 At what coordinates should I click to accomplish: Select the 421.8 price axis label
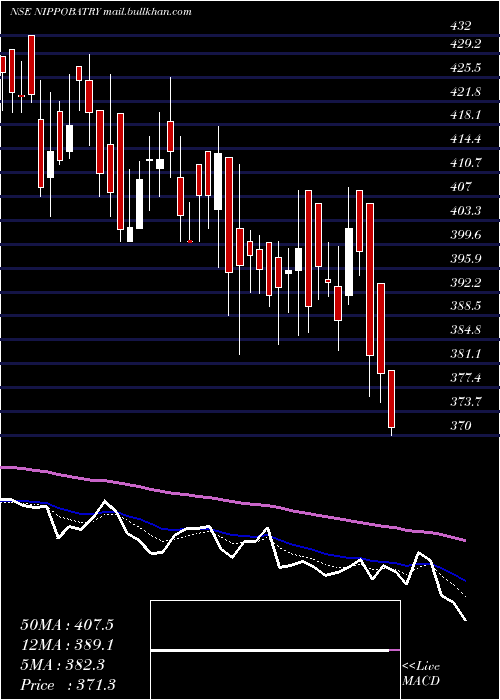tap(465, 92)
